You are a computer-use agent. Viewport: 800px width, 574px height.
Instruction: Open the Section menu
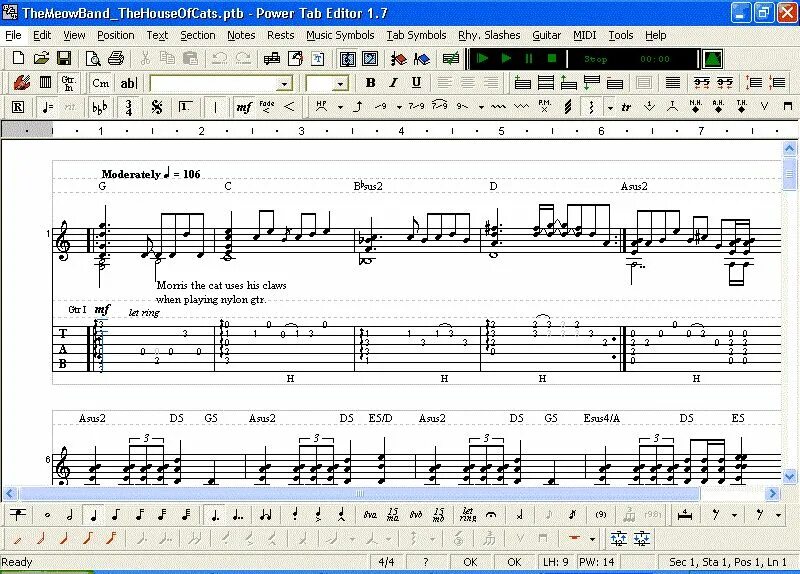click(197, 35)
